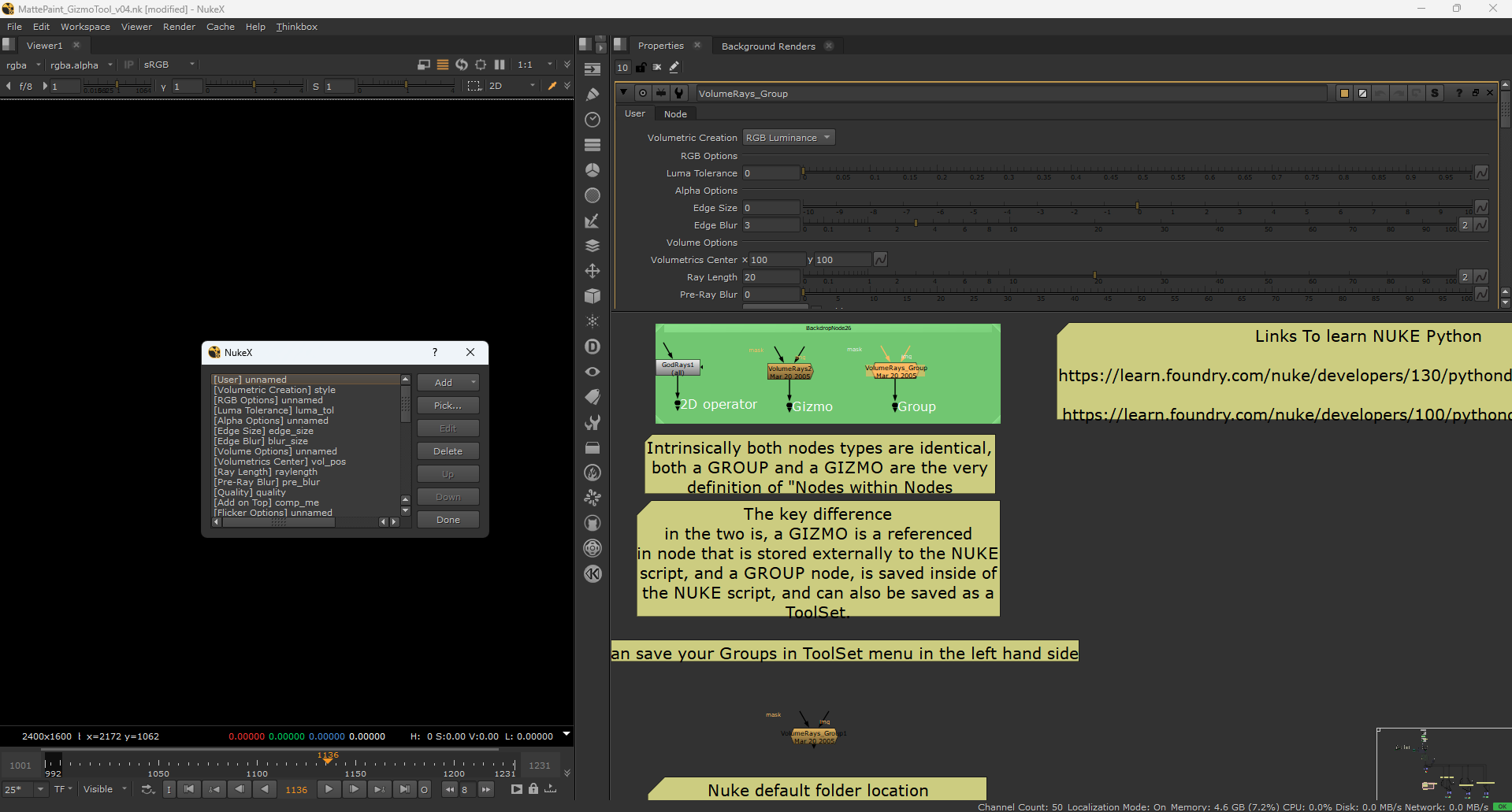Toggle the viewer ROI region selector

coord(474,86)
